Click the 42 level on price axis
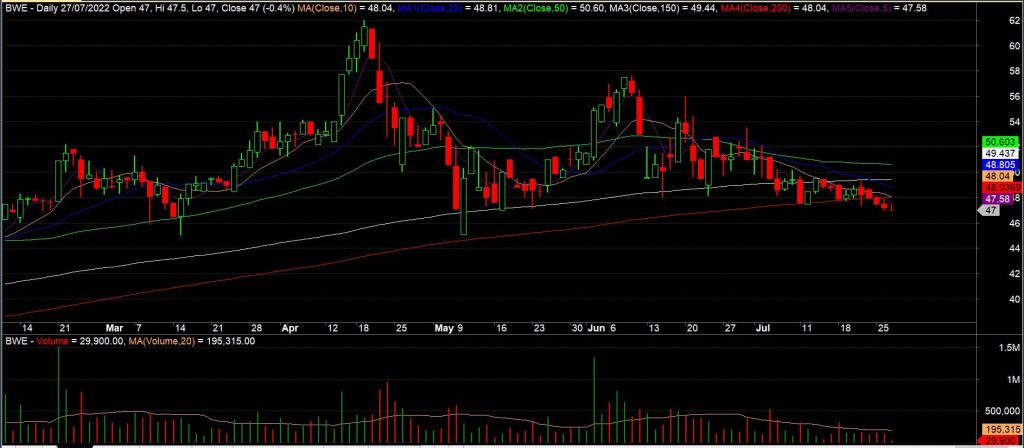 [x=1015, y=274]
